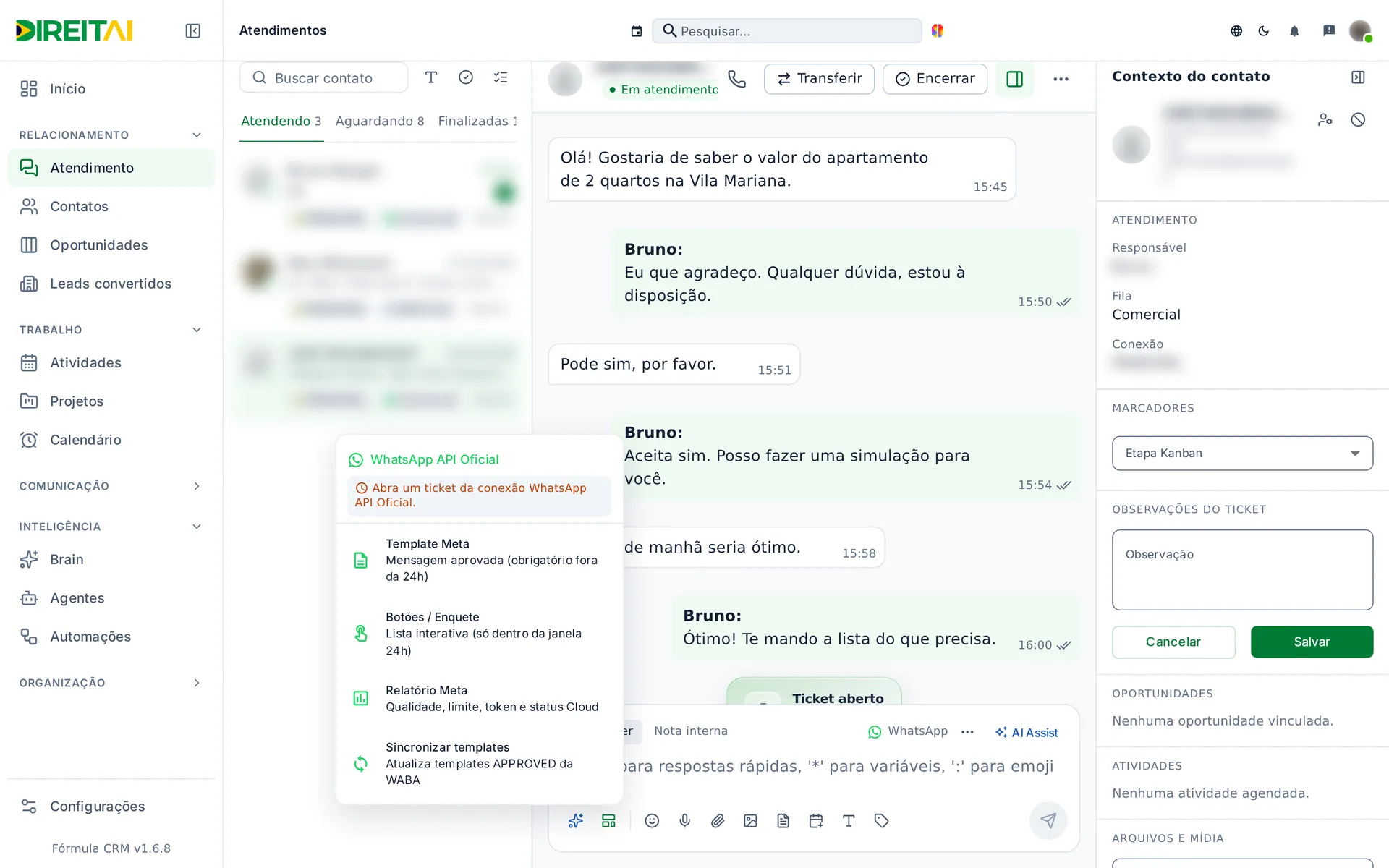Send the message with paper plane button
The height and width of the screenshot is (868, 1389).
coord(1048,820)
